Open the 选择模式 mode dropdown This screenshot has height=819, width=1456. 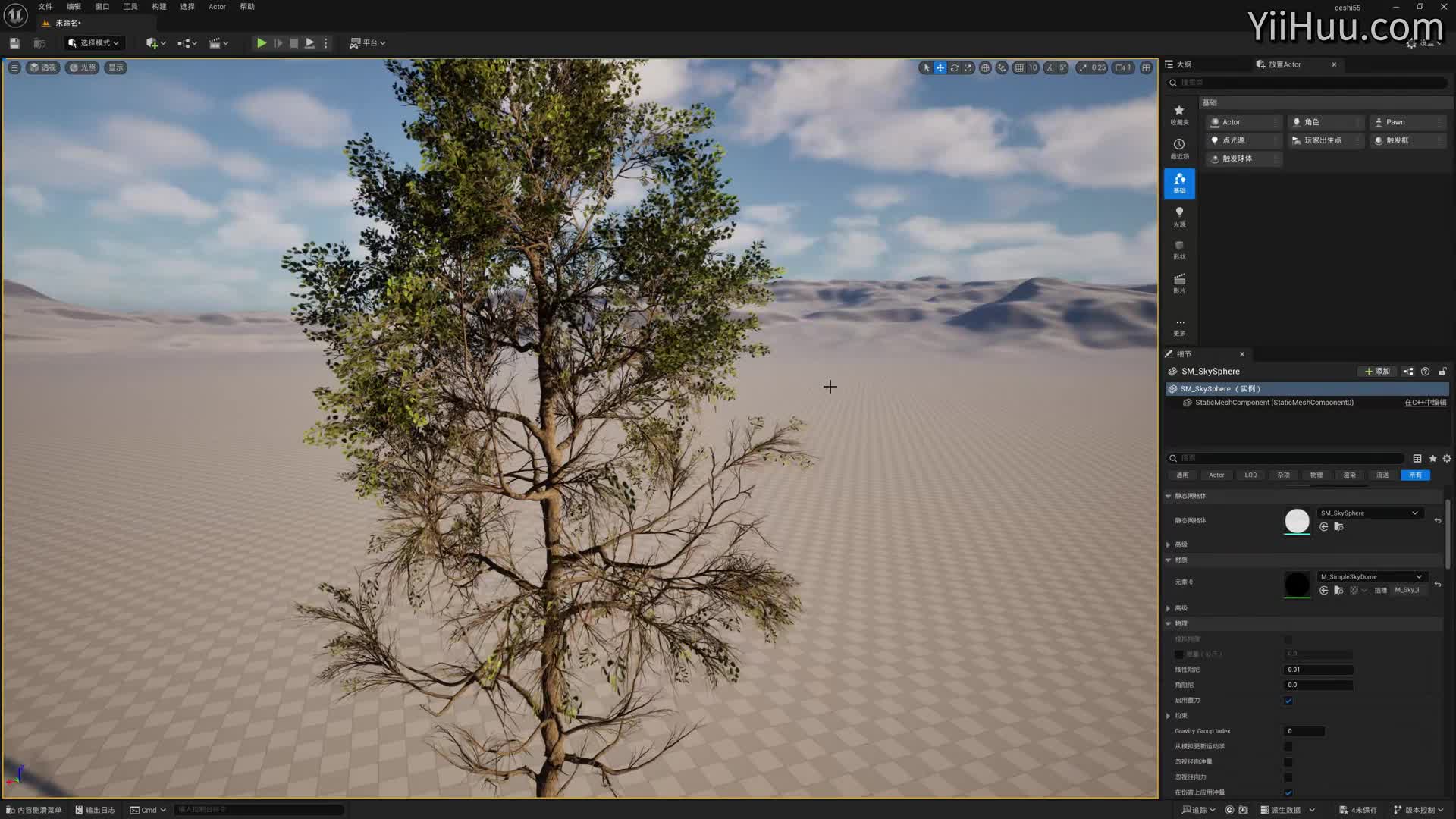[94, 43]
